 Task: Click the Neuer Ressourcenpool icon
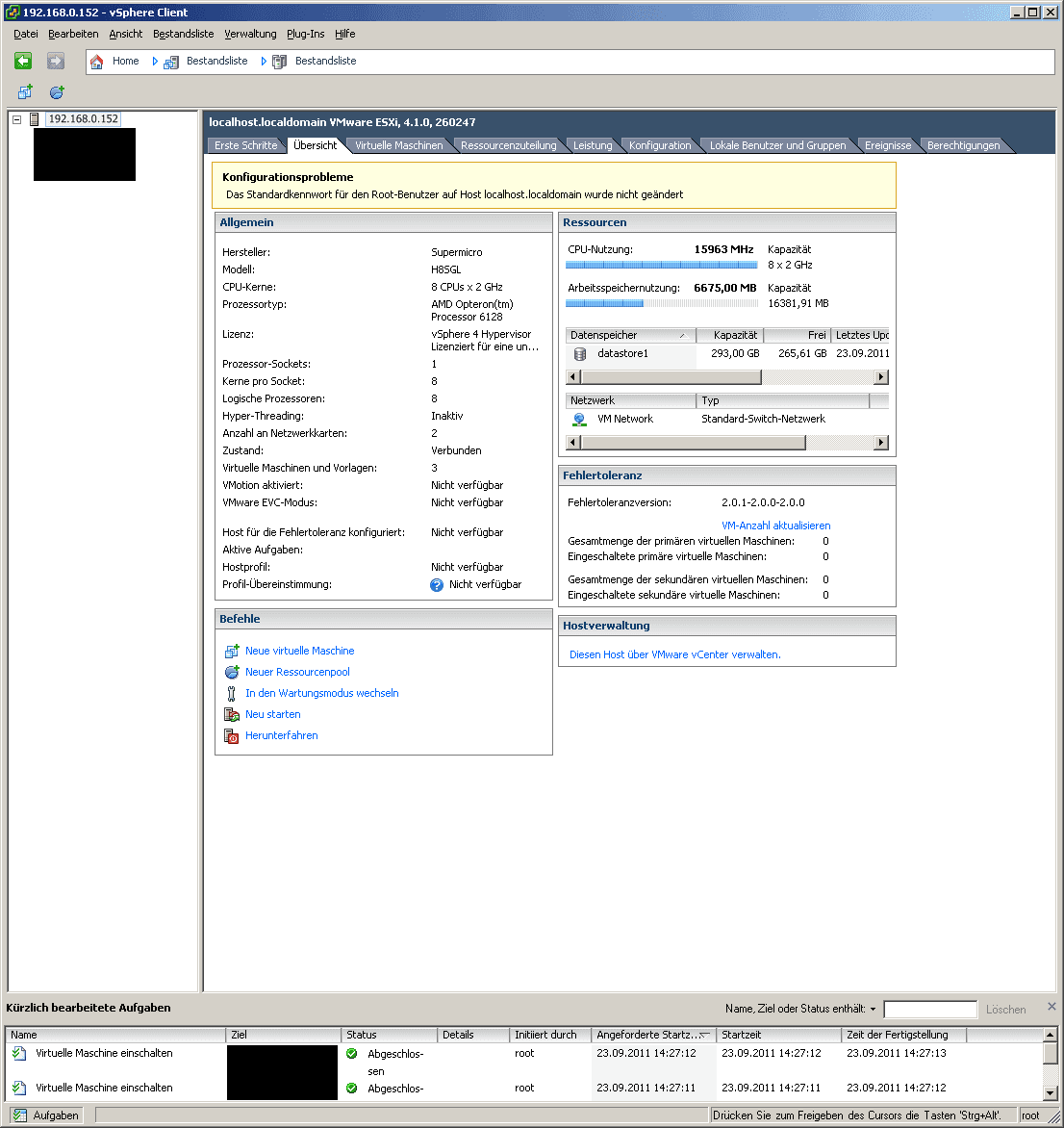[x=232, y=672]
